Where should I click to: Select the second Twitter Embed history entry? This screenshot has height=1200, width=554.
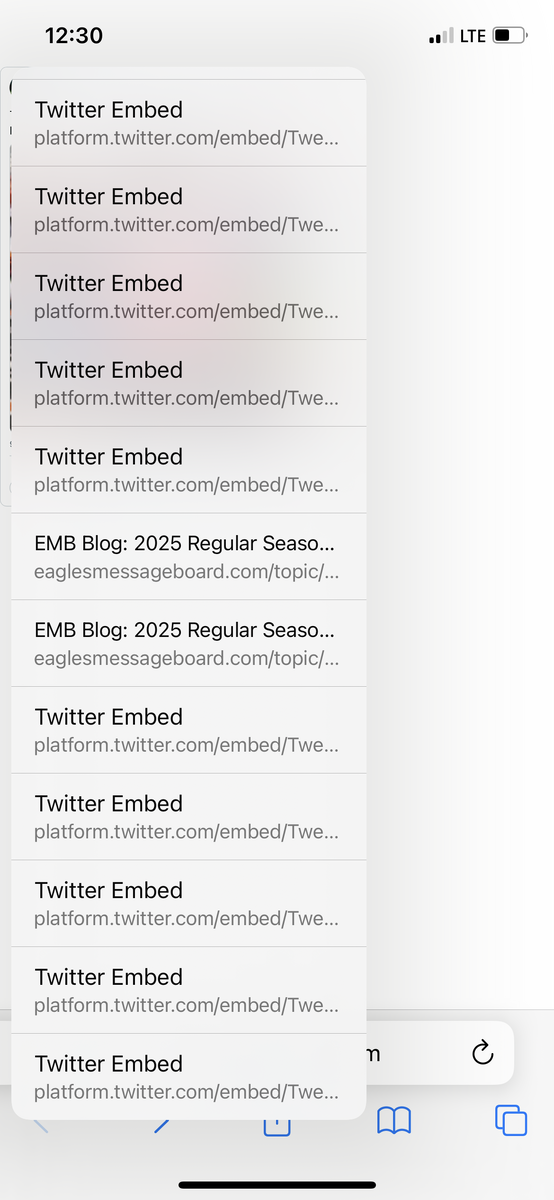[x=189, y=210]
